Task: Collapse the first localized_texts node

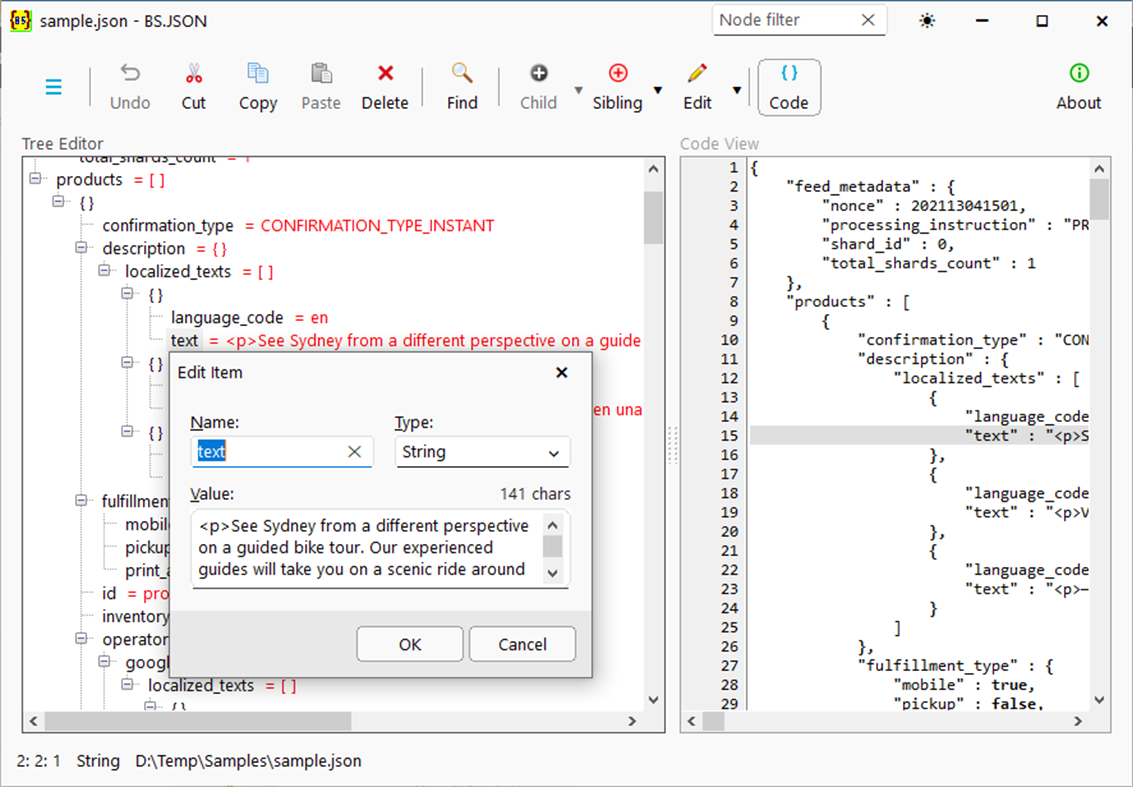Action: pos(105,270)
